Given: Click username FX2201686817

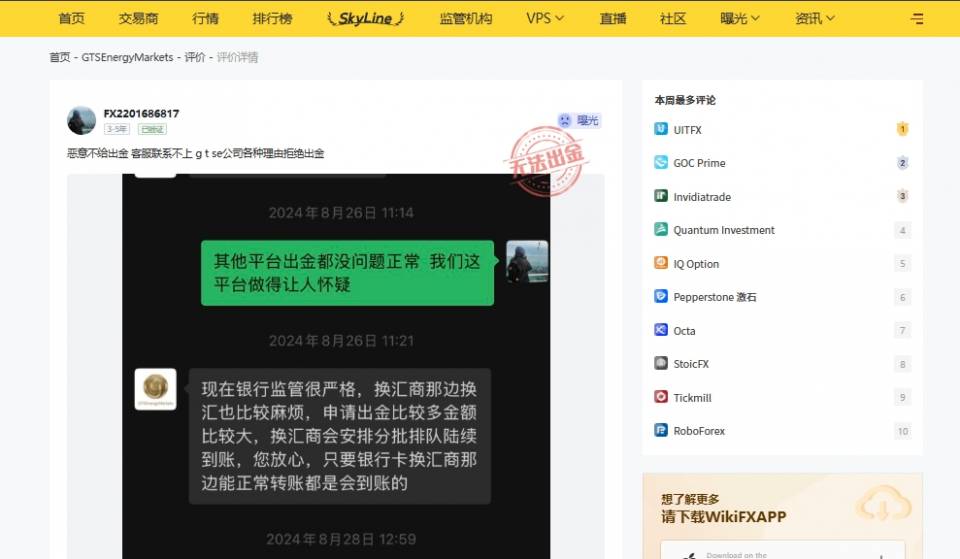Looking at the screenshot, I should tap(141, 113).
